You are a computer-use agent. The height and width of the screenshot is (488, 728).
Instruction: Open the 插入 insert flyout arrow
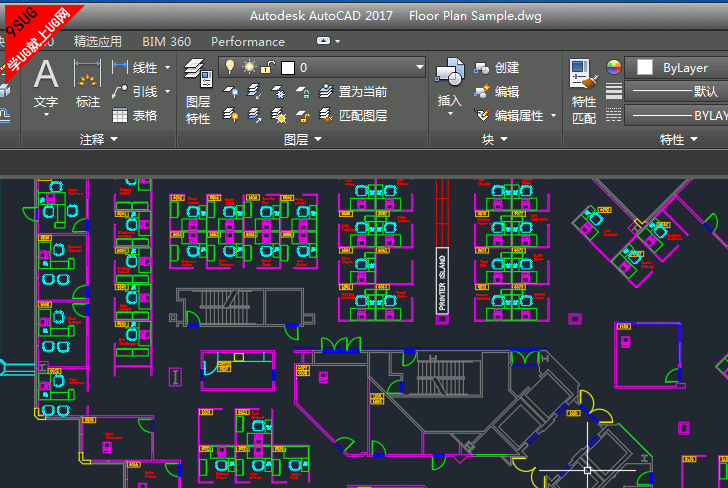449,113
